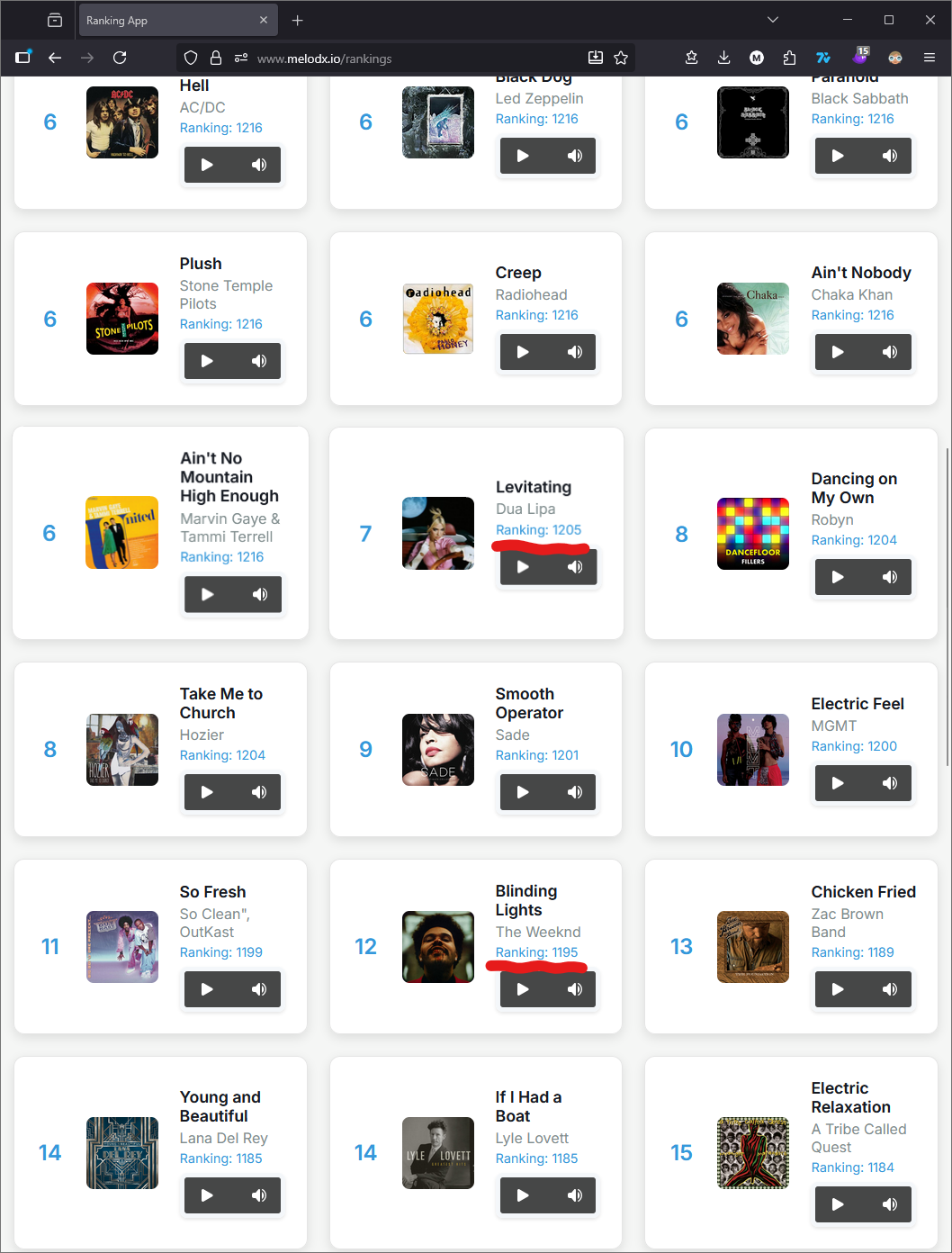Toggle volume for Chicken Fried

click(x=890, y=989)
